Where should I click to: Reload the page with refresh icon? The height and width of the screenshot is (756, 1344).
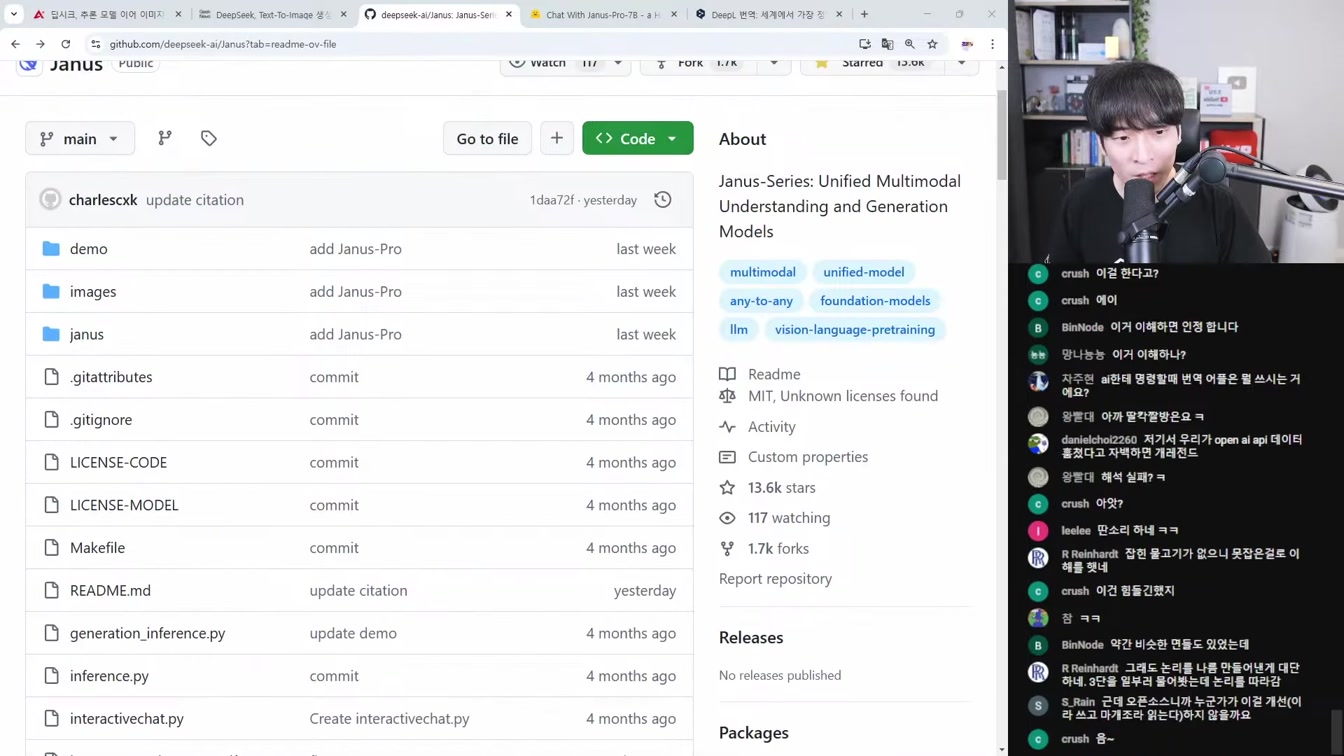pos(66,44)
